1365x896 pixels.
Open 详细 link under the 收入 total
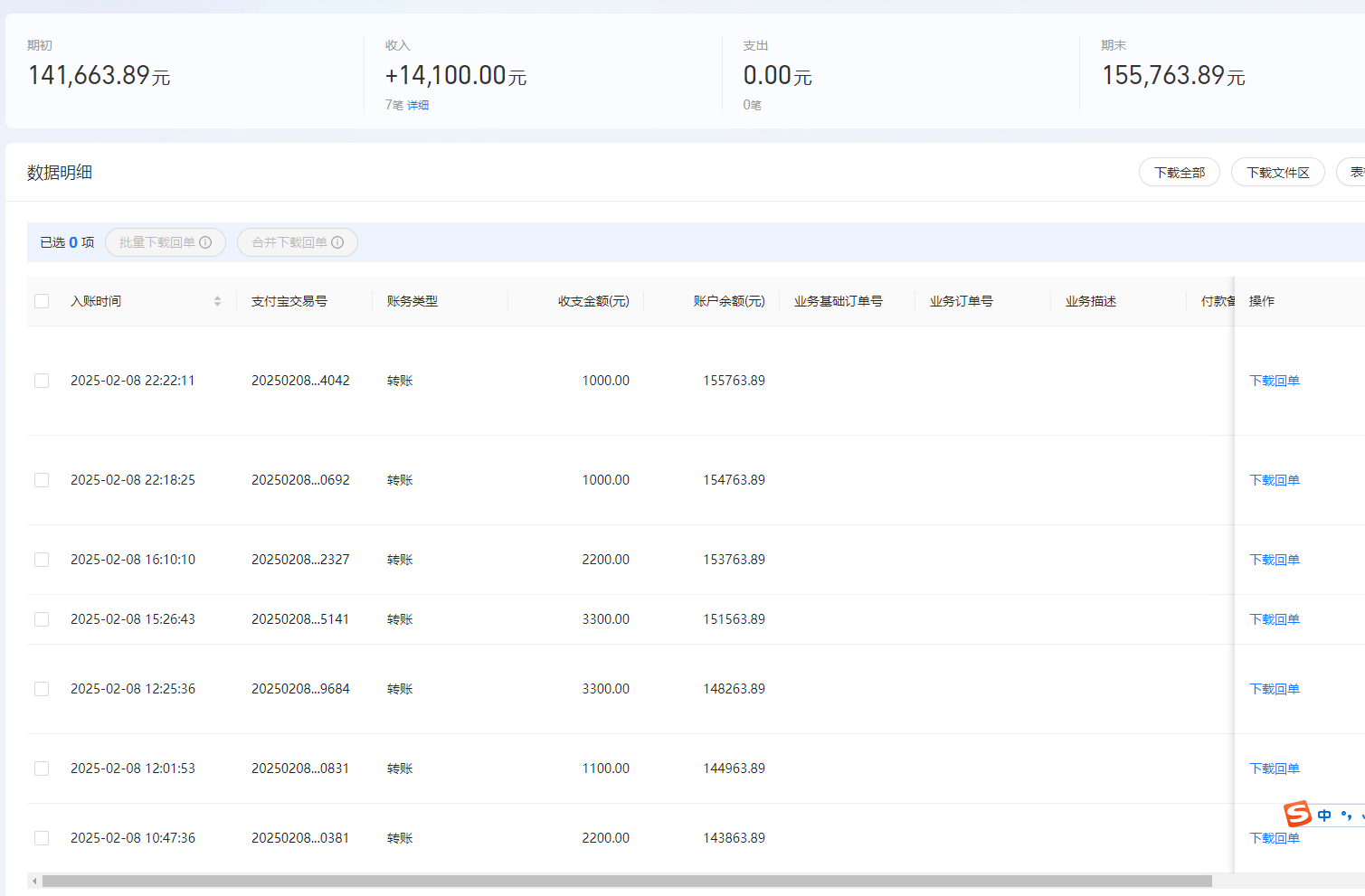coord(418,106)
